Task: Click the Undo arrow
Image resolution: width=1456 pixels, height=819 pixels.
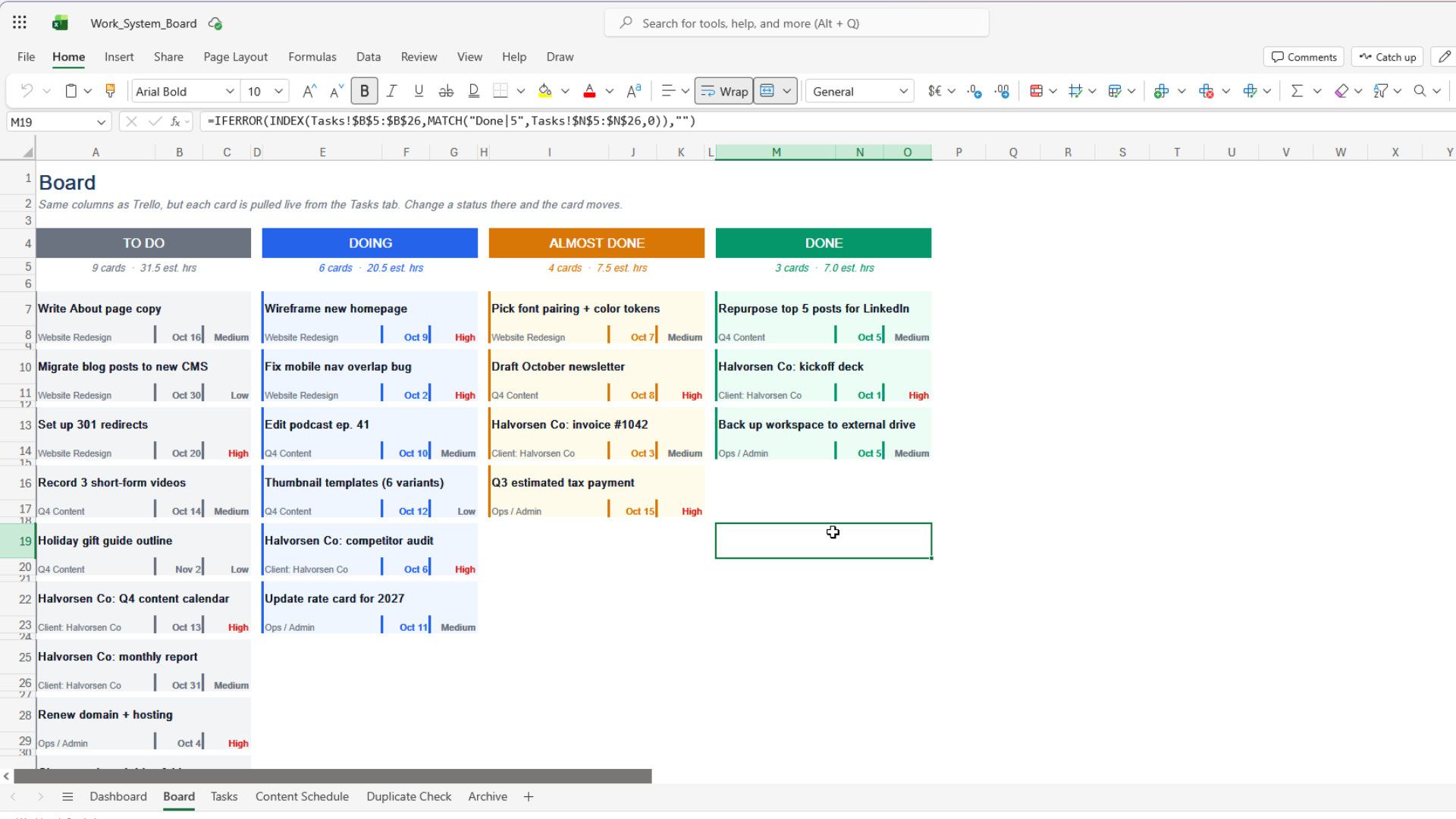Action: coord(27,91)
